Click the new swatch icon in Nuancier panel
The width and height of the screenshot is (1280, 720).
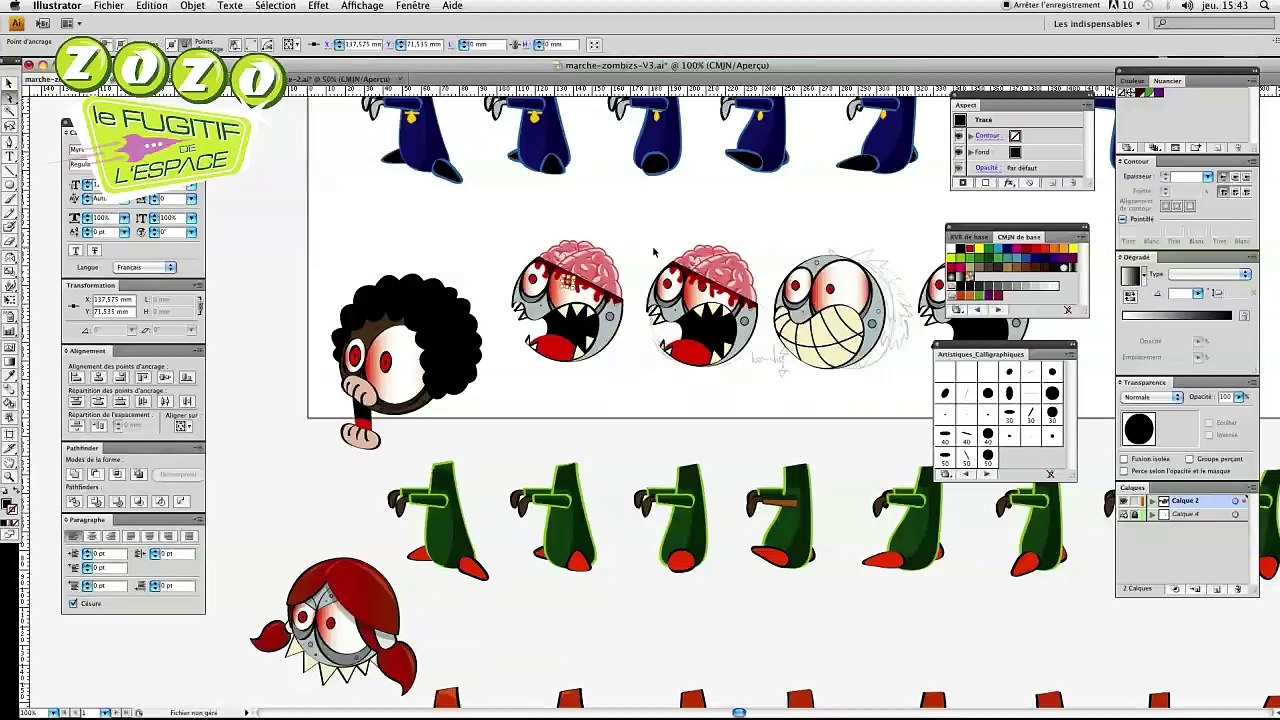click(x=1217, y=147)
